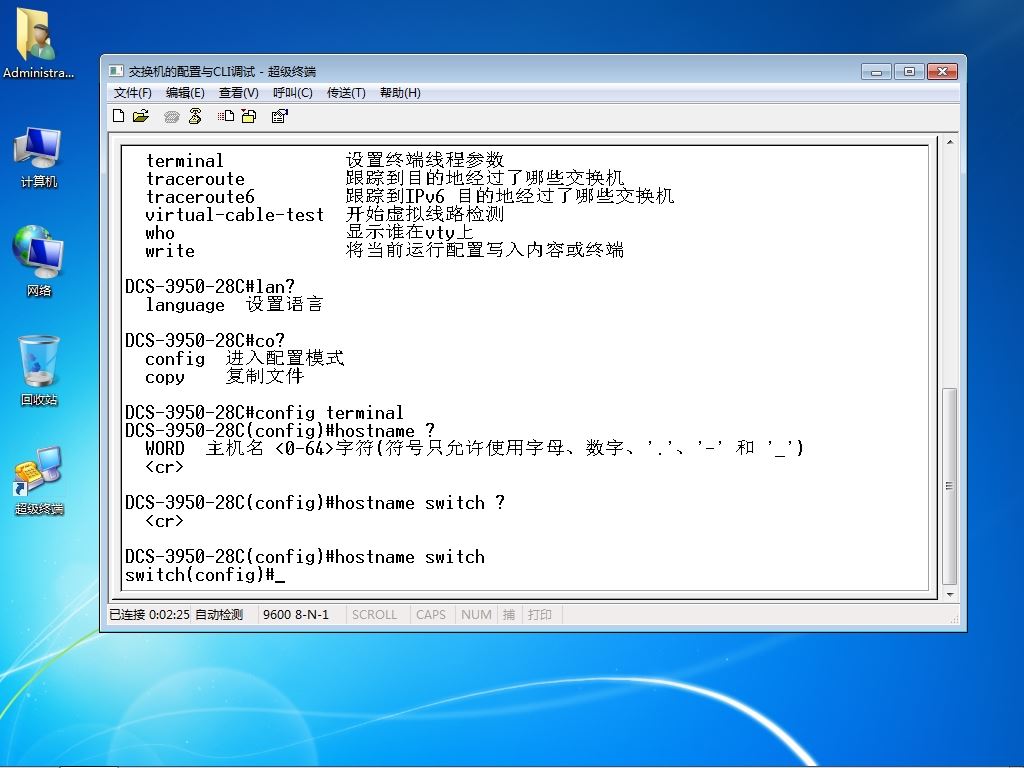Viewport: 1024px width, 768px height.
Task: Click the line DCS-3950-28C#config terminal
Action: 264,413
